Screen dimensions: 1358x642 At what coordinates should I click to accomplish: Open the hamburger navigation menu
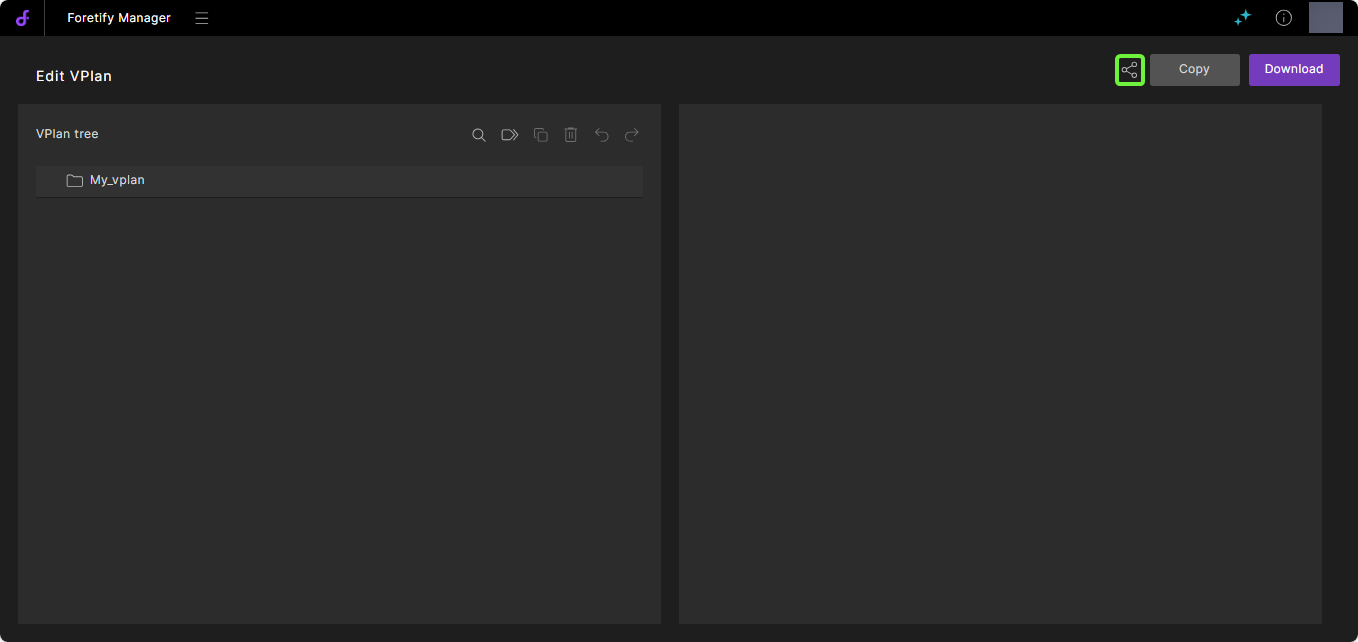pyautogui.click(x=202, y=18)
